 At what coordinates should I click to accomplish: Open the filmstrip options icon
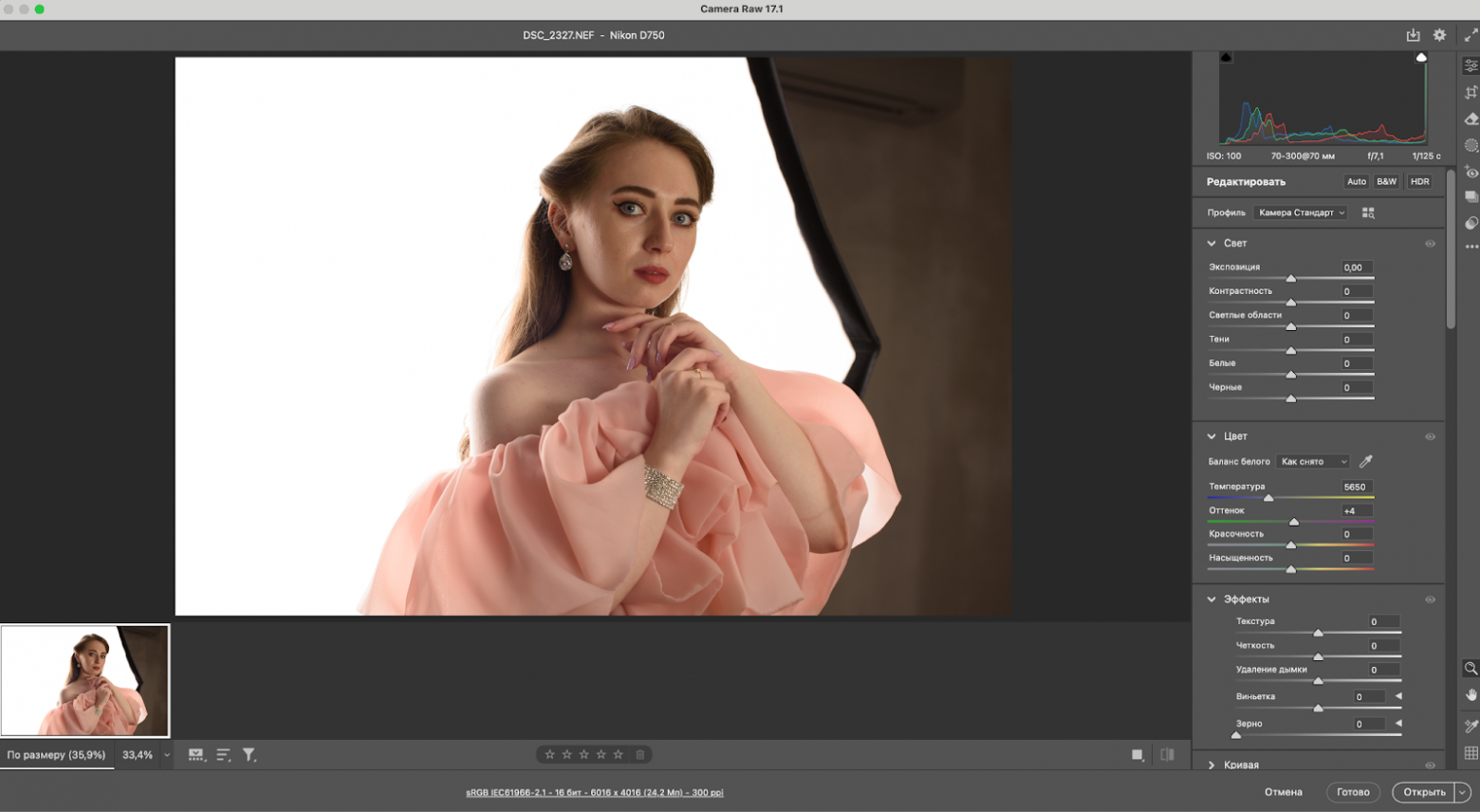[x=196, y=755]
